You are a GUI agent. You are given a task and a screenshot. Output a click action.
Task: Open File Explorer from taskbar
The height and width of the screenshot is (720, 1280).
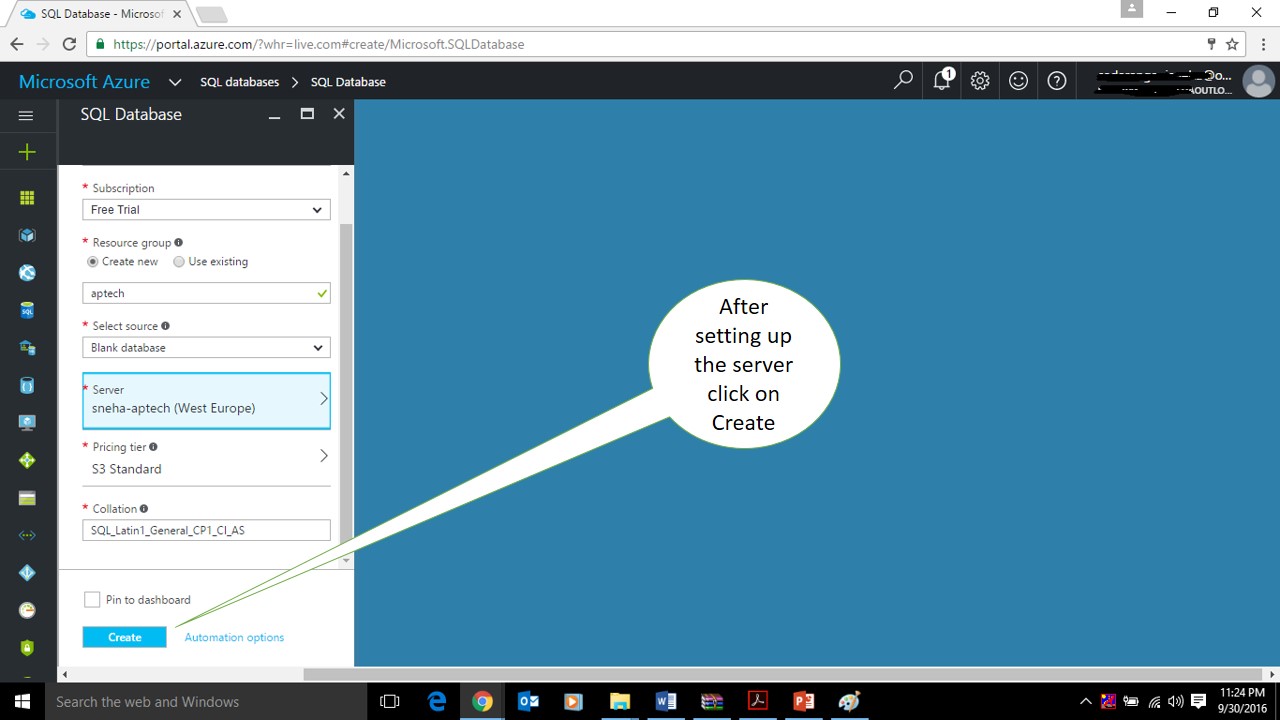tap(620, 701)
